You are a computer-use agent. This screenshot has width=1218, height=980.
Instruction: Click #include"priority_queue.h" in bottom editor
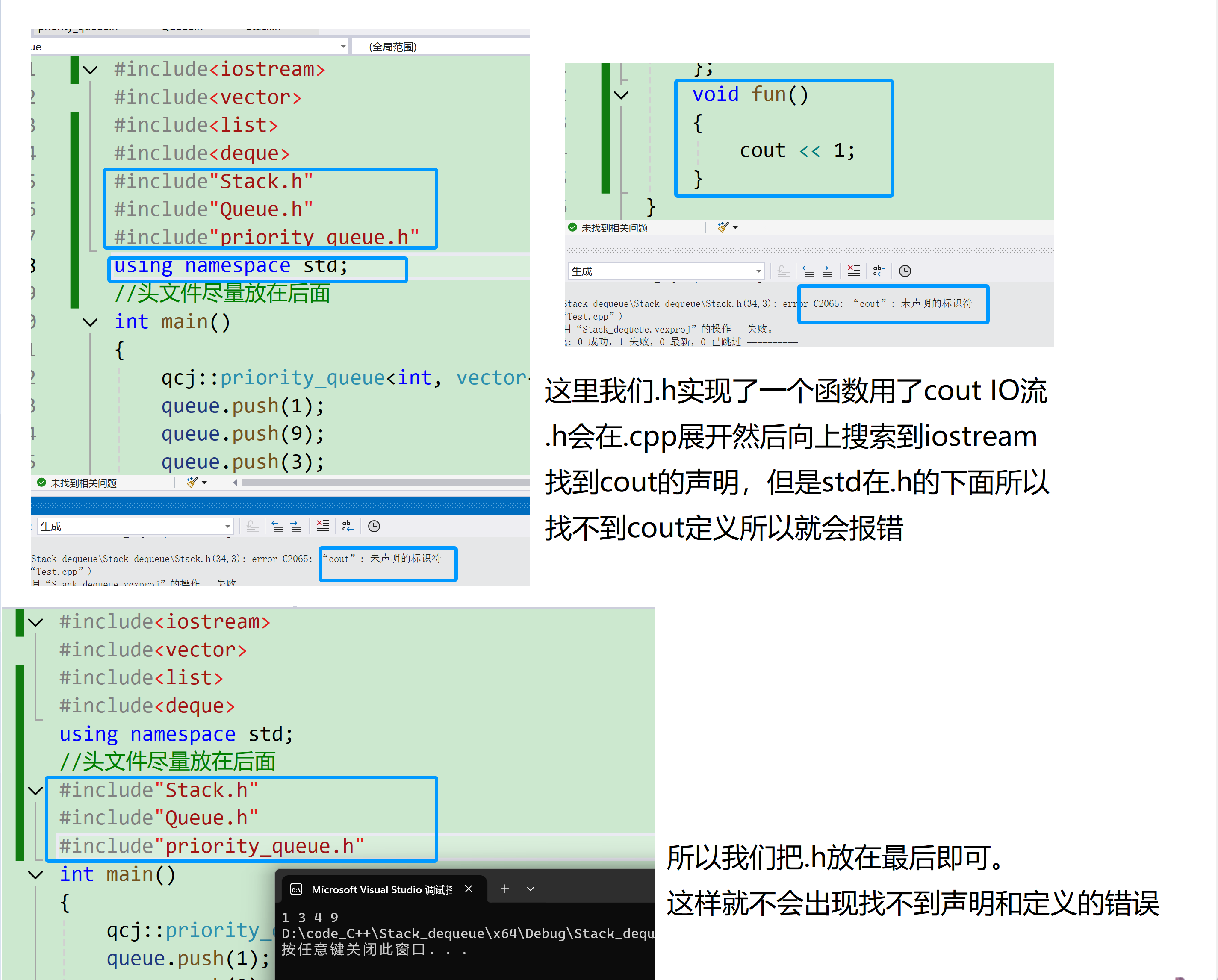tap(212, 846)
